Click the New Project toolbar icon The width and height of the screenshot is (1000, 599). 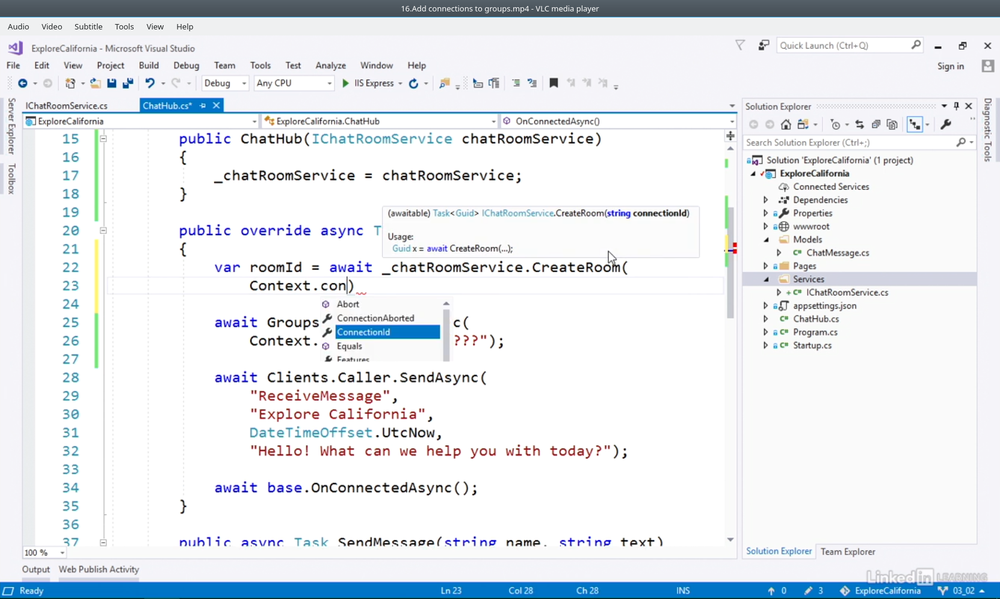pos(70,83)
